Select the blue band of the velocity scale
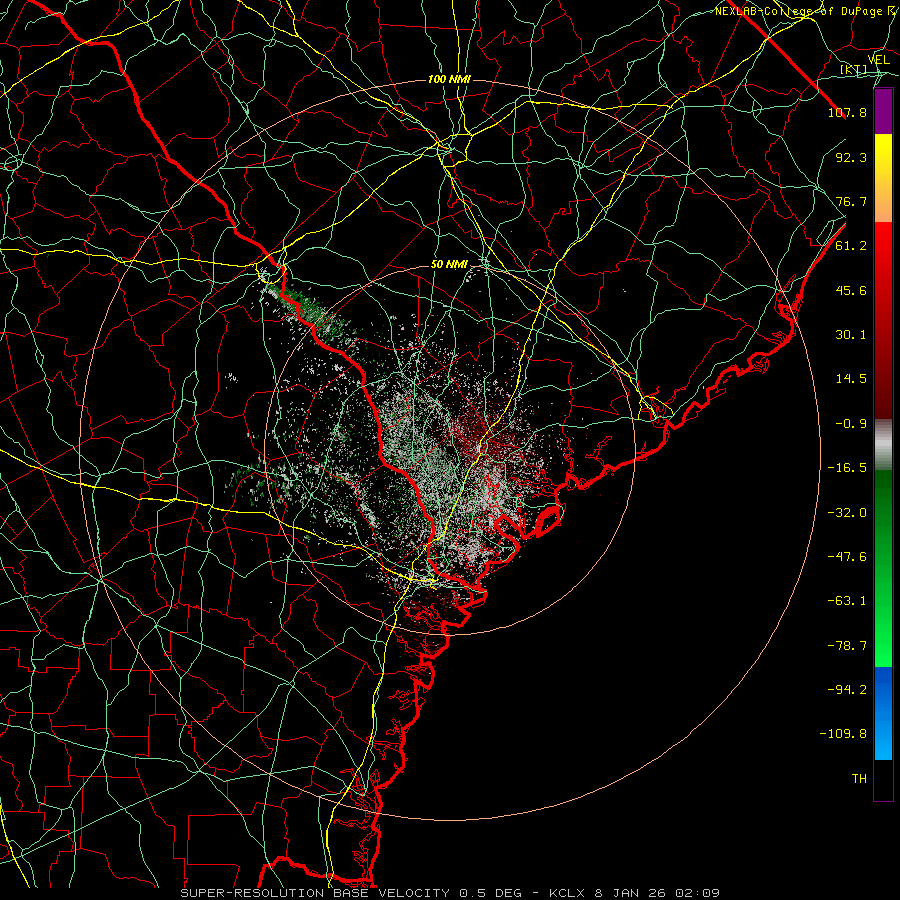900x900 pixels. [x=883, y=713]
